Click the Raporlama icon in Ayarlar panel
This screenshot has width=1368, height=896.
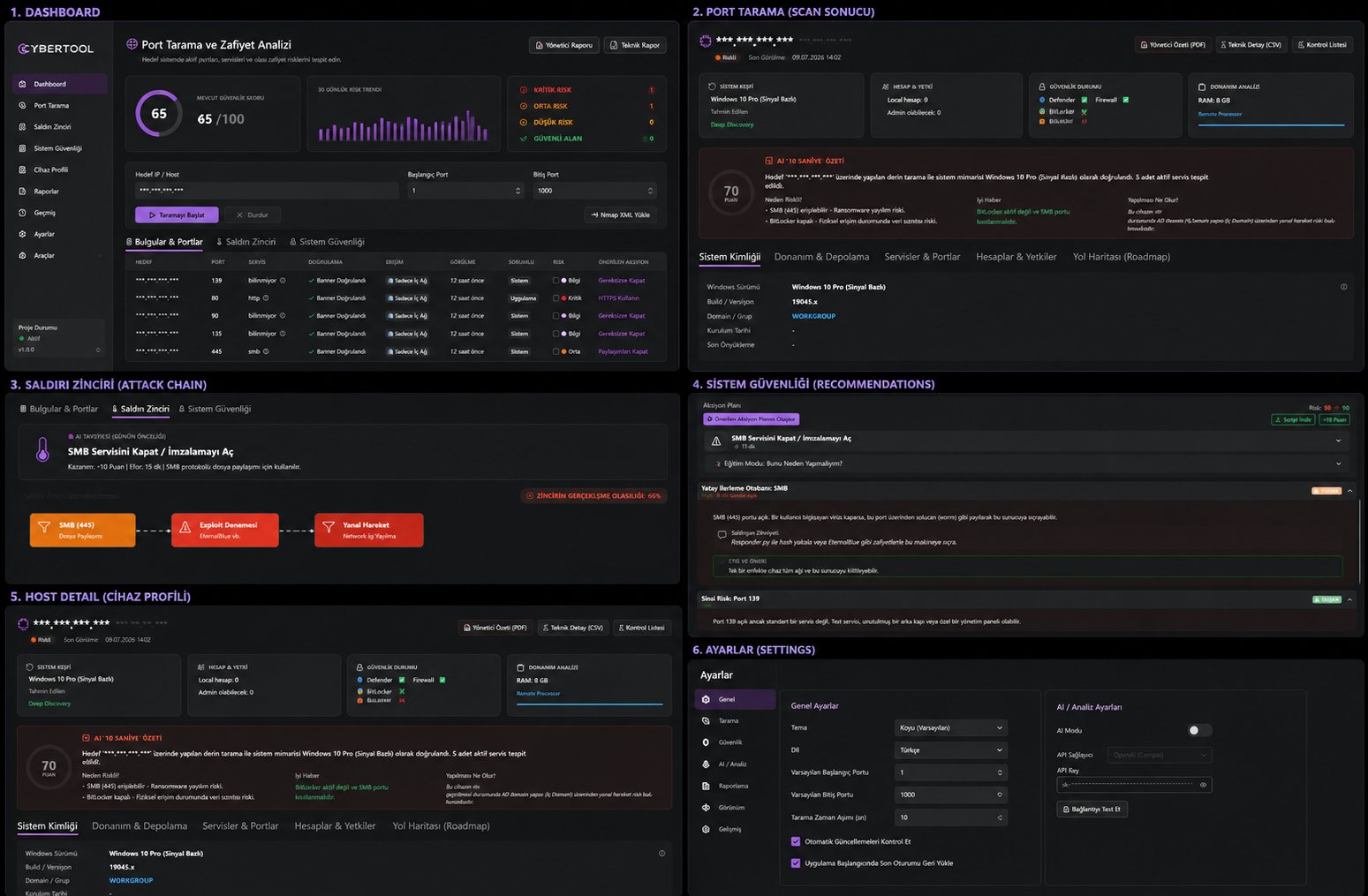(705, 786)
